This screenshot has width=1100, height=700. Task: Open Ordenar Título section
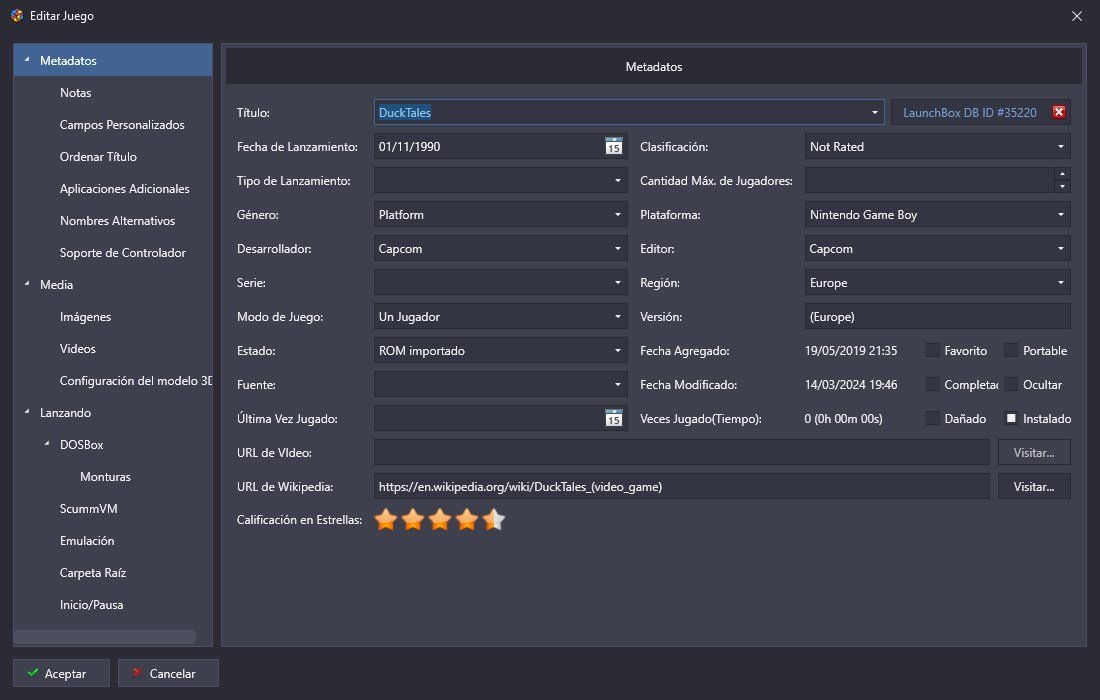coord(98,156)
